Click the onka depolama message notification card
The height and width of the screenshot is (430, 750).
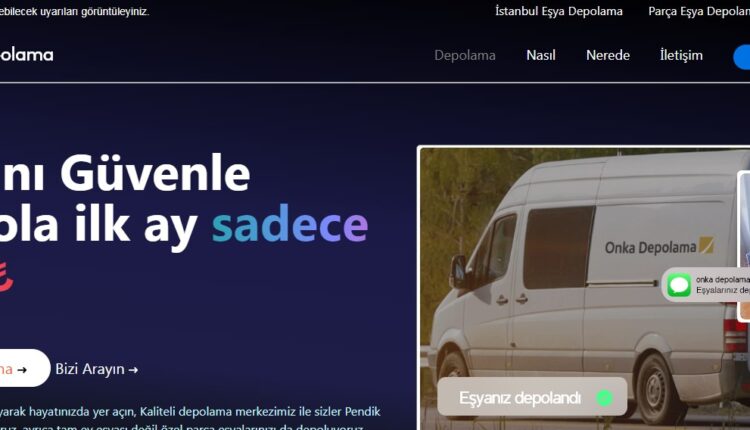706,285
